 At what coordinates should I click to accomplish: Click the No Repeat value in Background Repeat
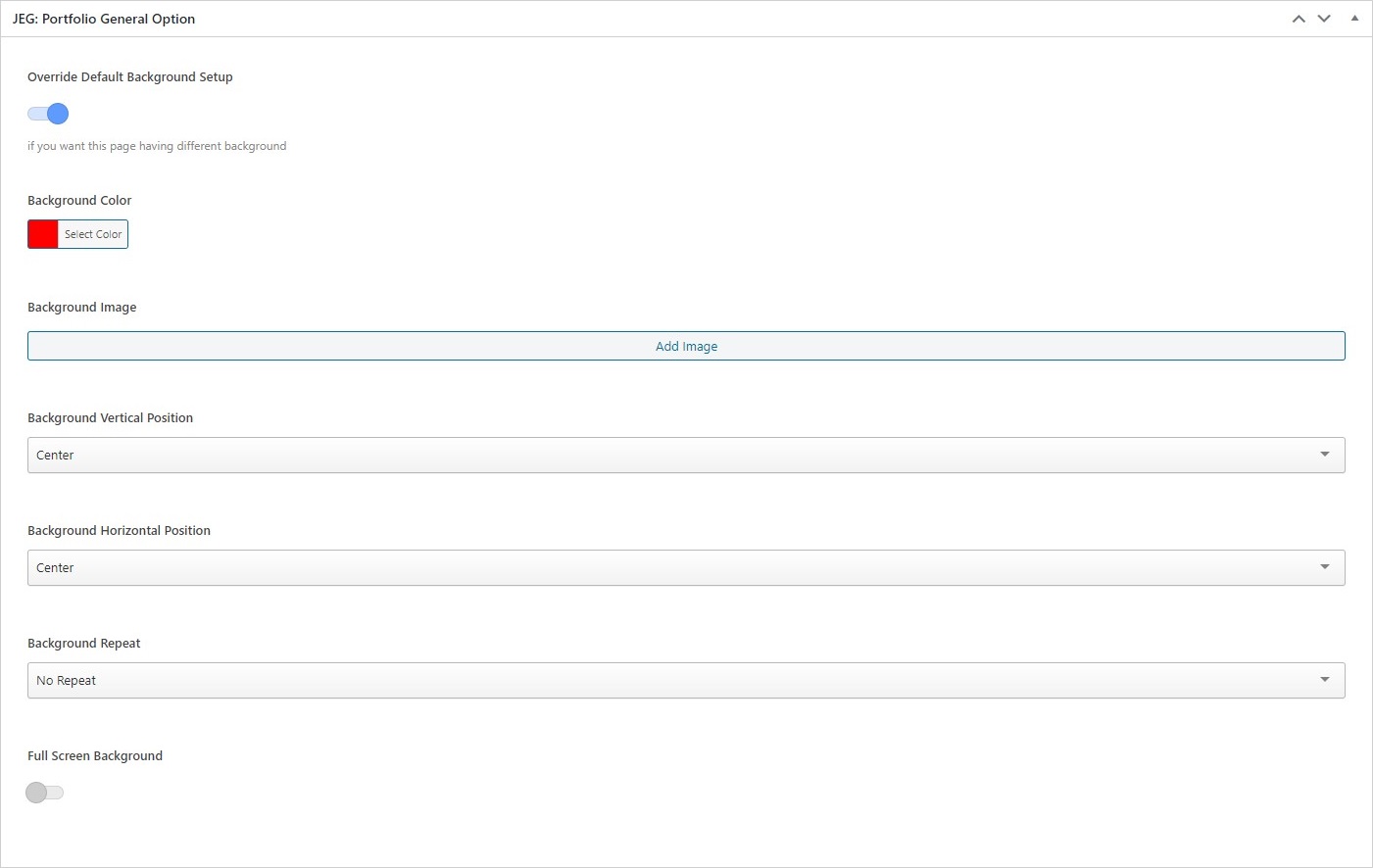coord(67,681)
